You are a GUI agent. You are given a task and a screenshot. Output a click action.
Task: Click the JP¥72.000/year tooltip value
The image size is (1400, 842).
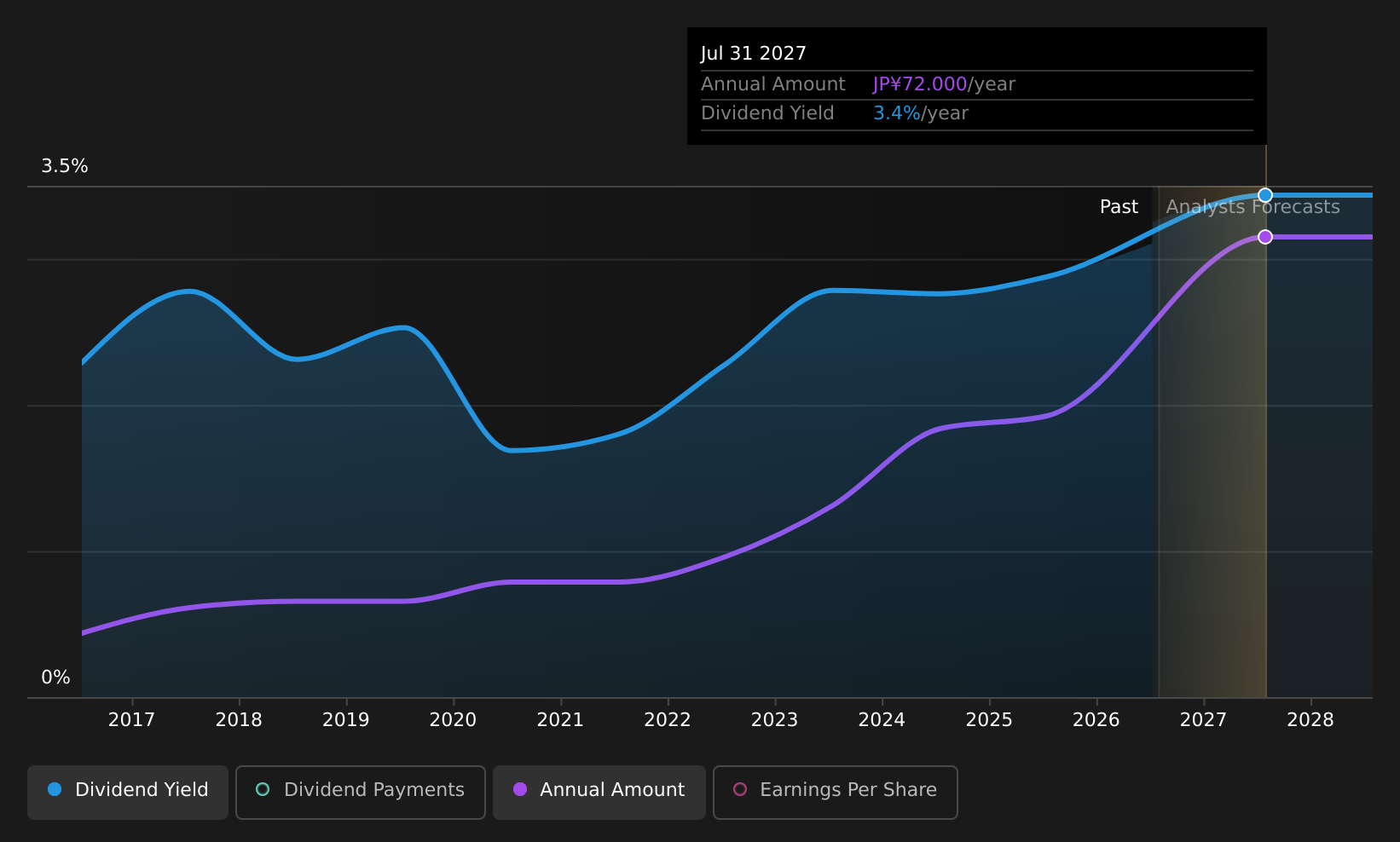(944, 84)
